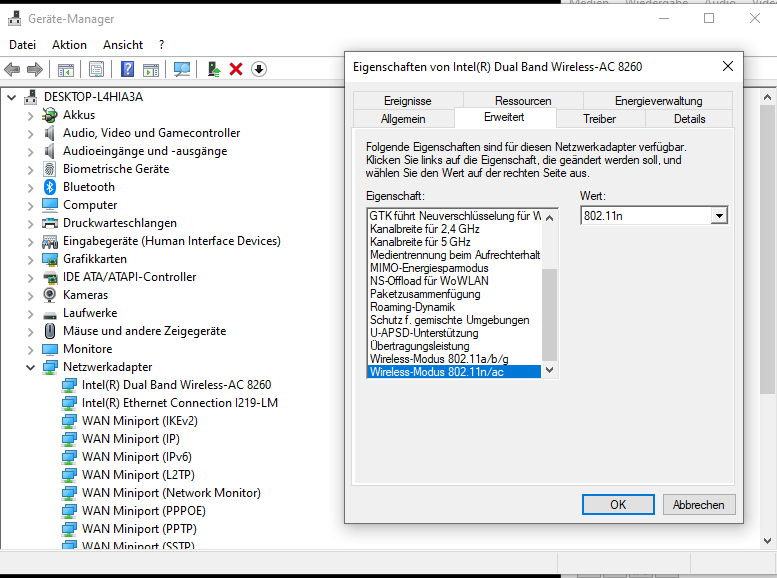Collapse the DESKTOP-L4HIA3A root node
The image size is (777, 578).
pos(12,98)
